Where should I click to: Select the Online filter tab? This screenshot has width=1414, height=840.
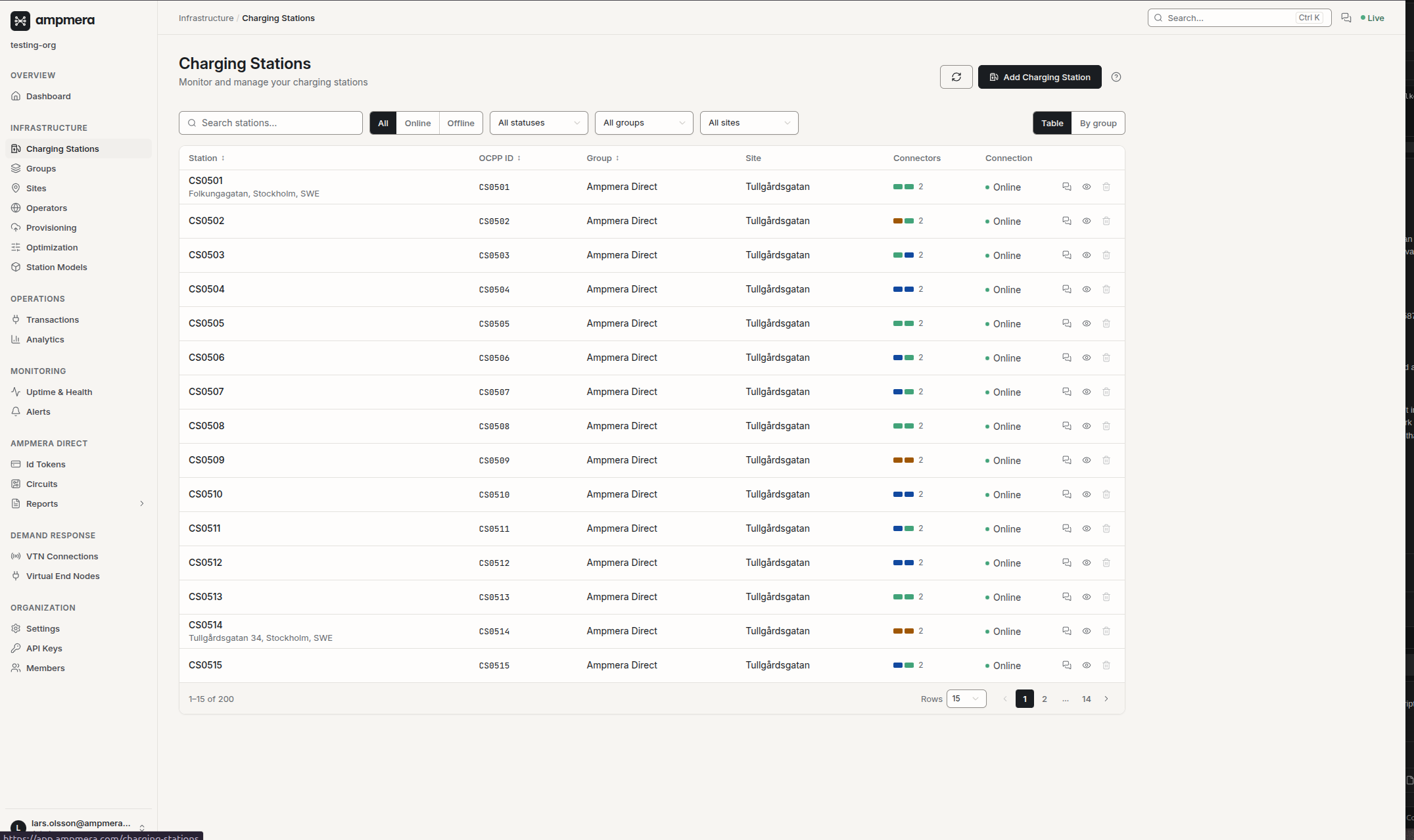[417, 123]
